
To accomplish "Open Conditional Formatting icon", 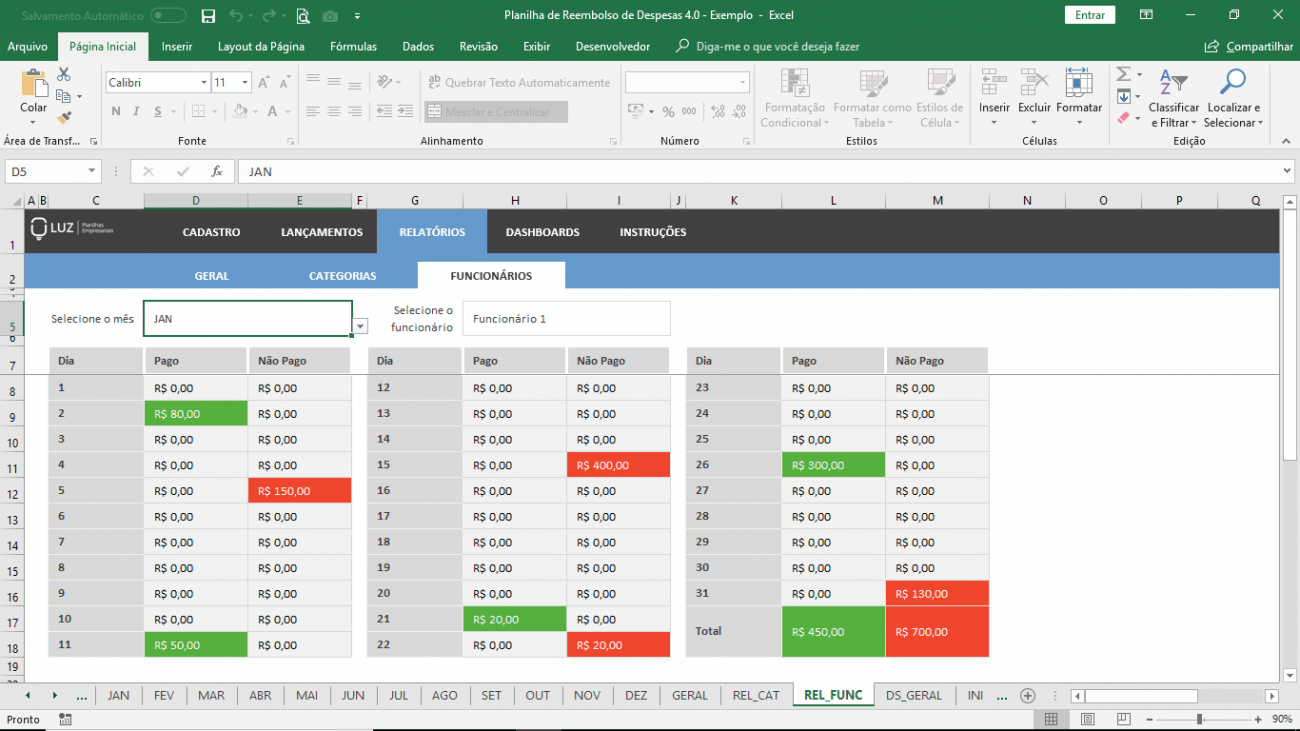I will [794, 83].
